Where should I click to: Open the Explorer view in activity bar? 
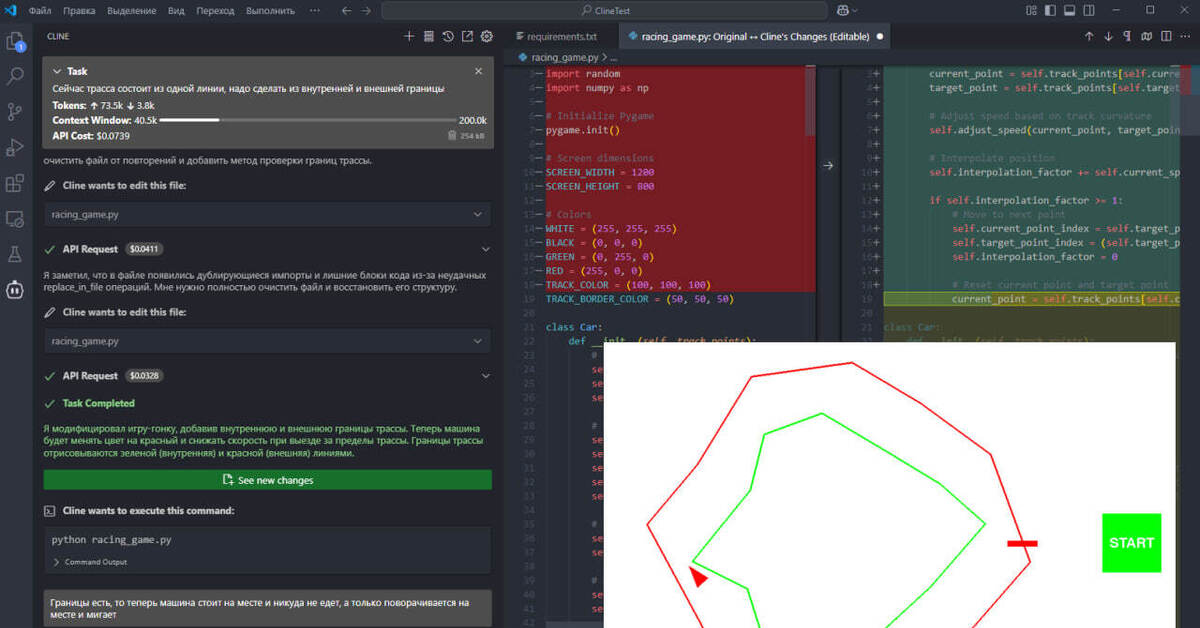point(15,41)
